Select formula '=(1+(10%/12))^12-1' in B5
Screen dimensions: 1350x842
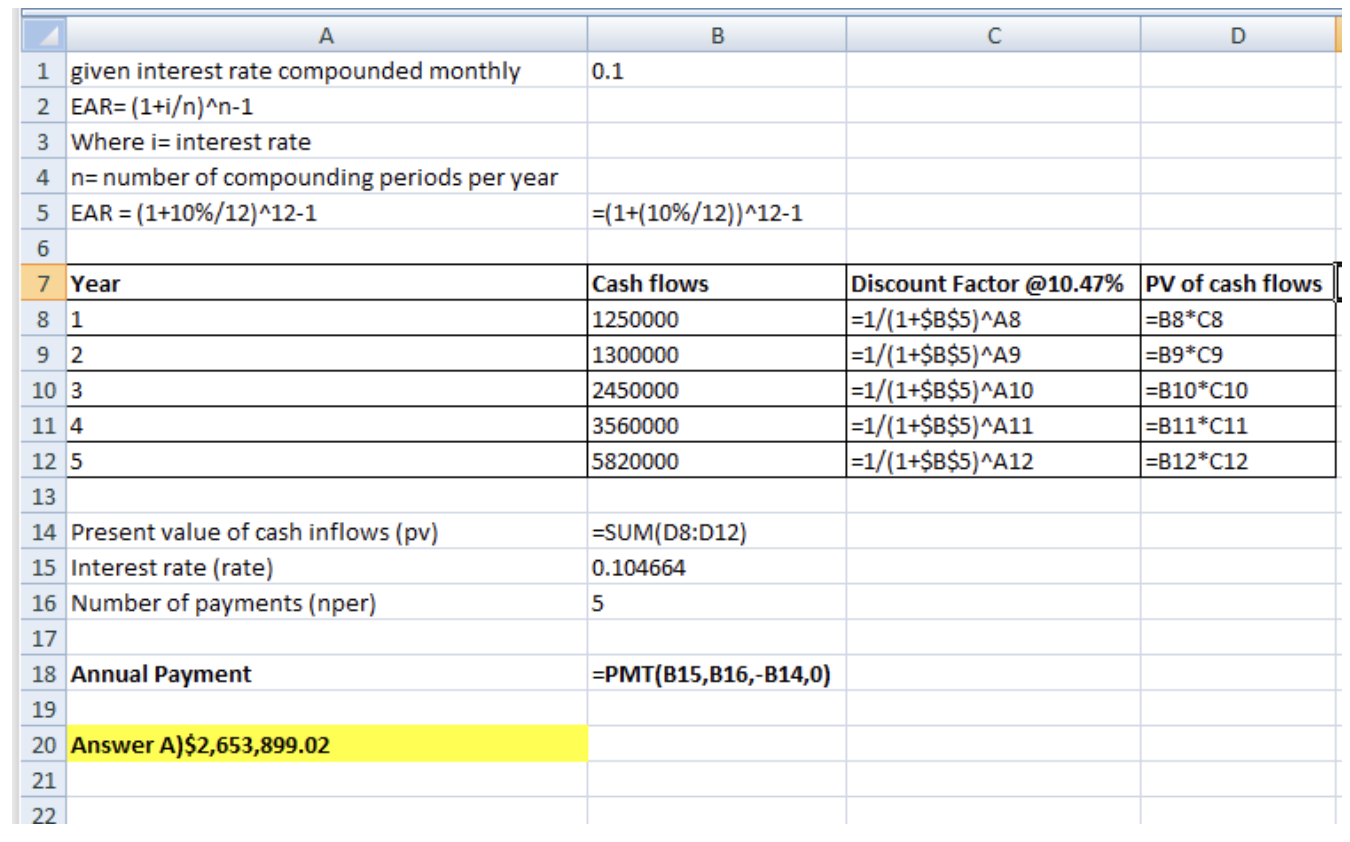pyautogui.click(x=717, y=213)
